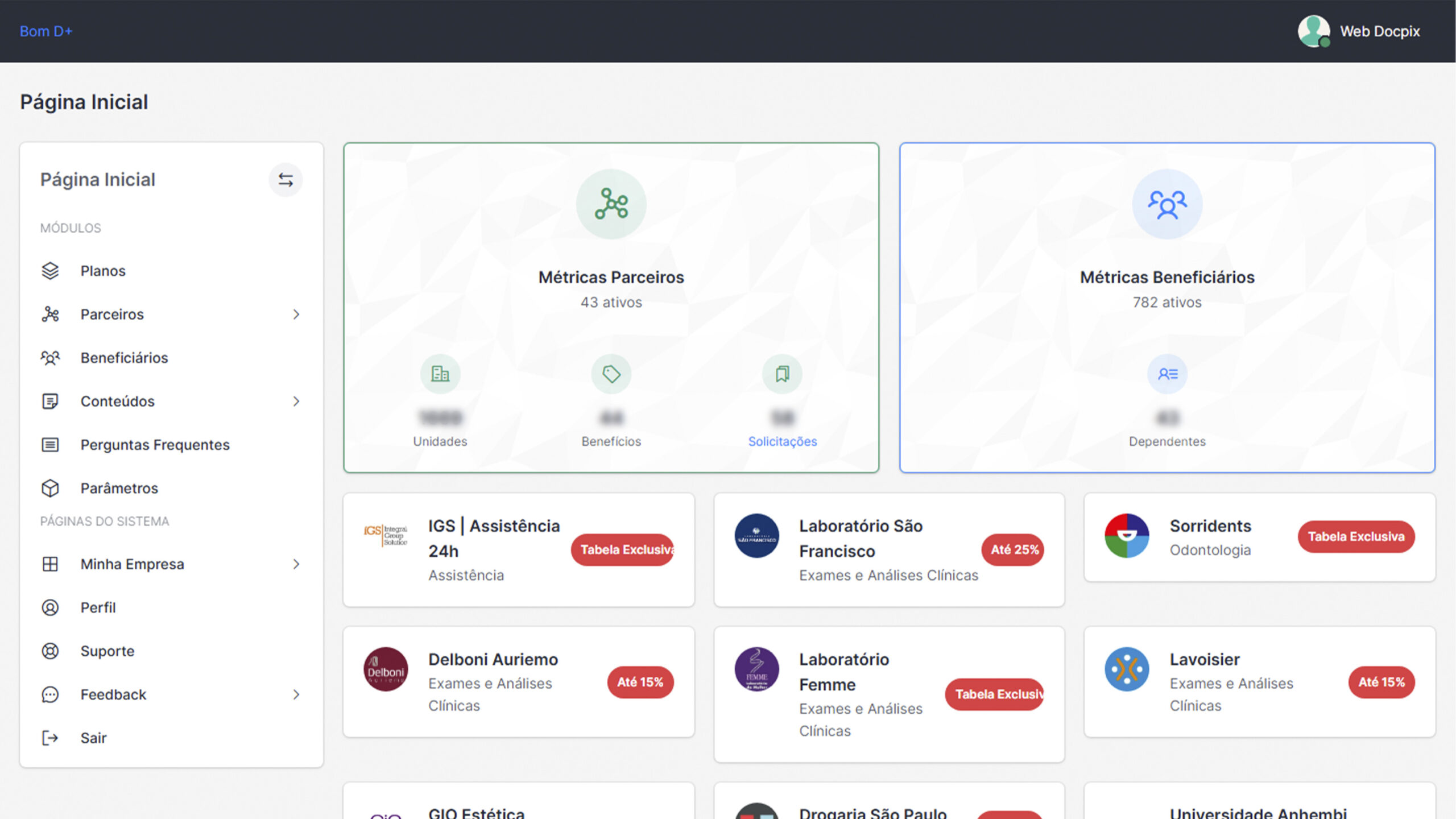Expand the Minha Empresa submenu chevron
The width and height of the screenshot is (1456, 819).
296,564
